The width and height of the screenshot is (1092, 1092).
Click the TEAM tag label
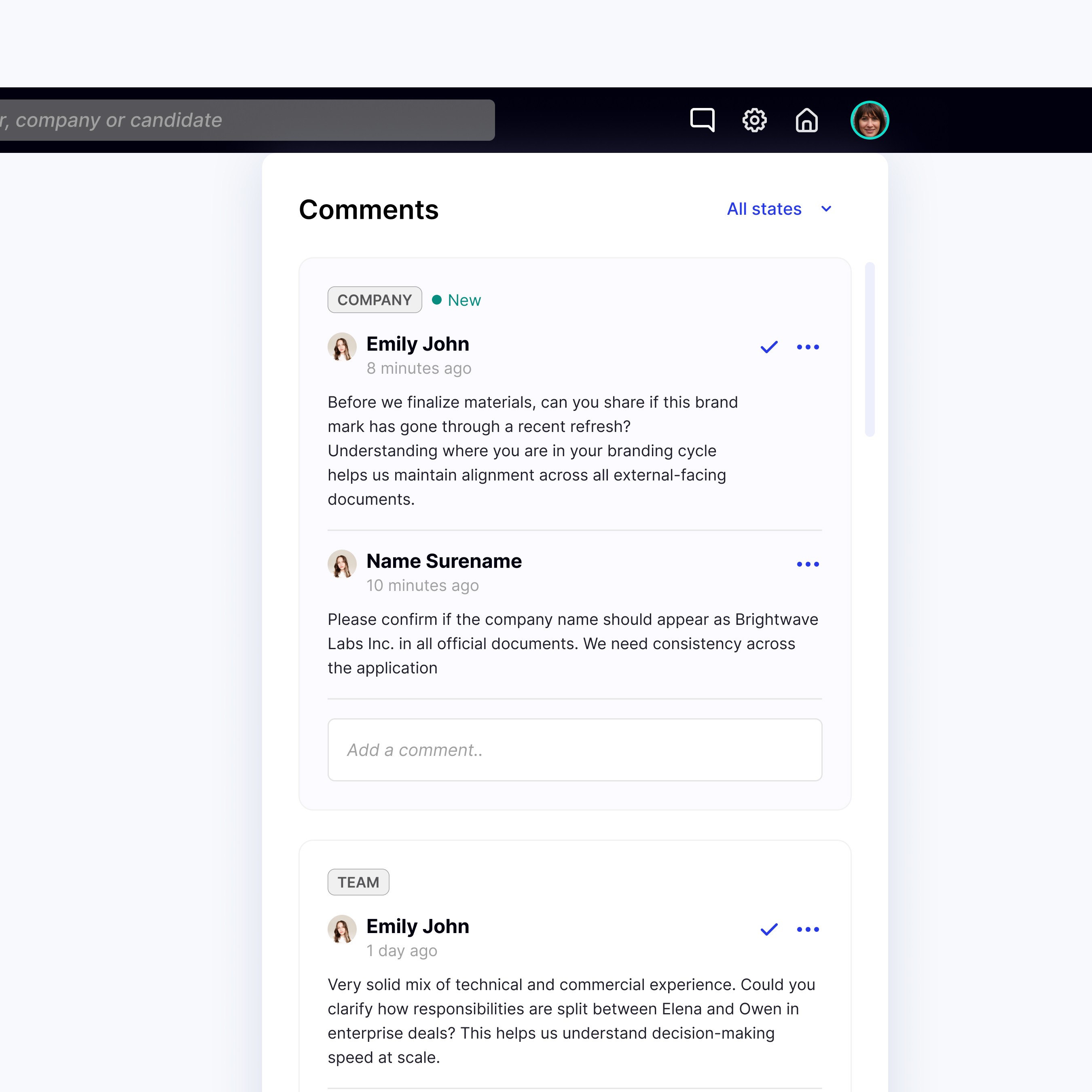pyautogui.click(x=358, y=882)
